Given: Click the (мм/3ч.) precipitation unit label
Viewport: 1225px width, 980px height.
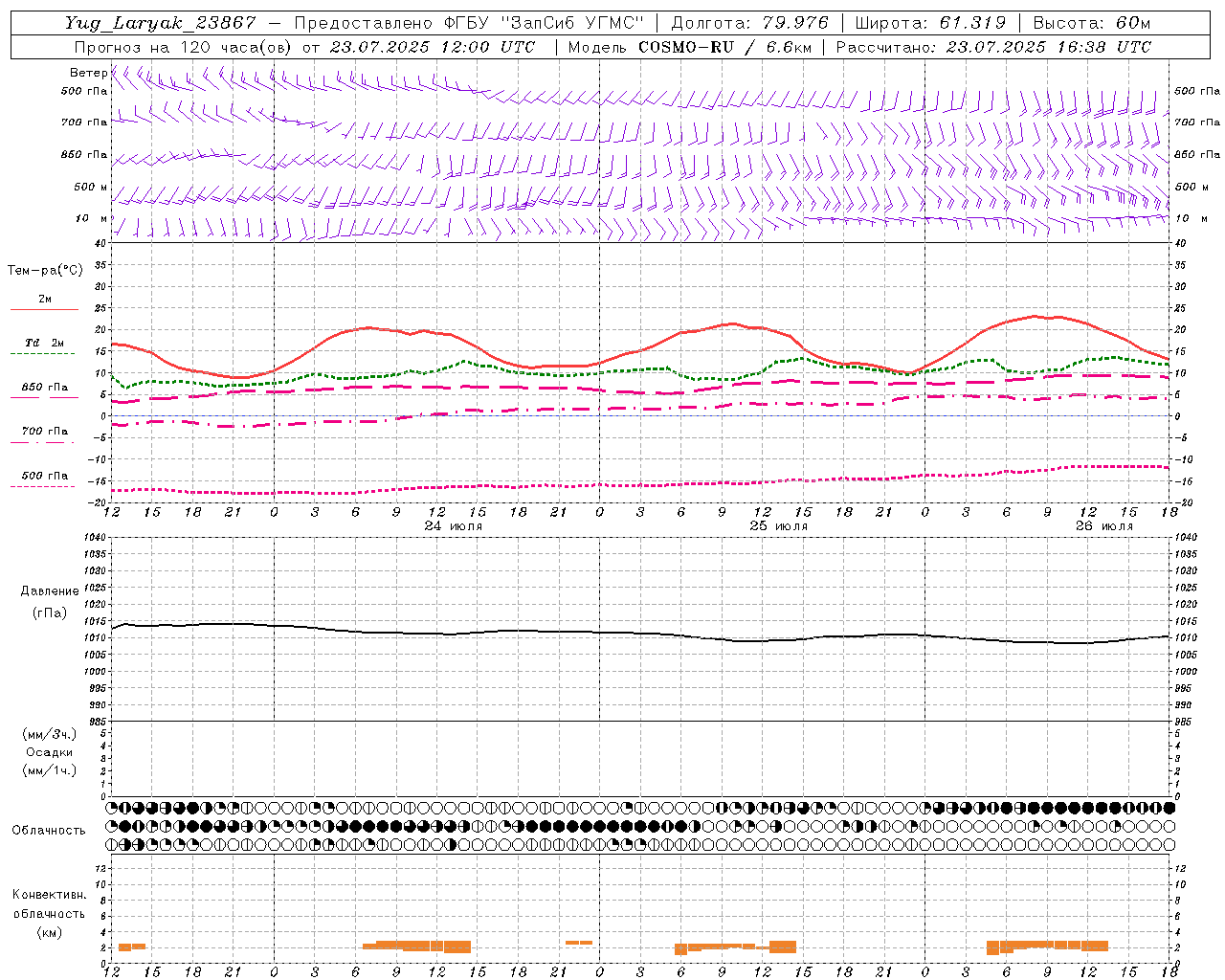Looking at the screenshot, I should pyautogui.click(x=49, y=735).
